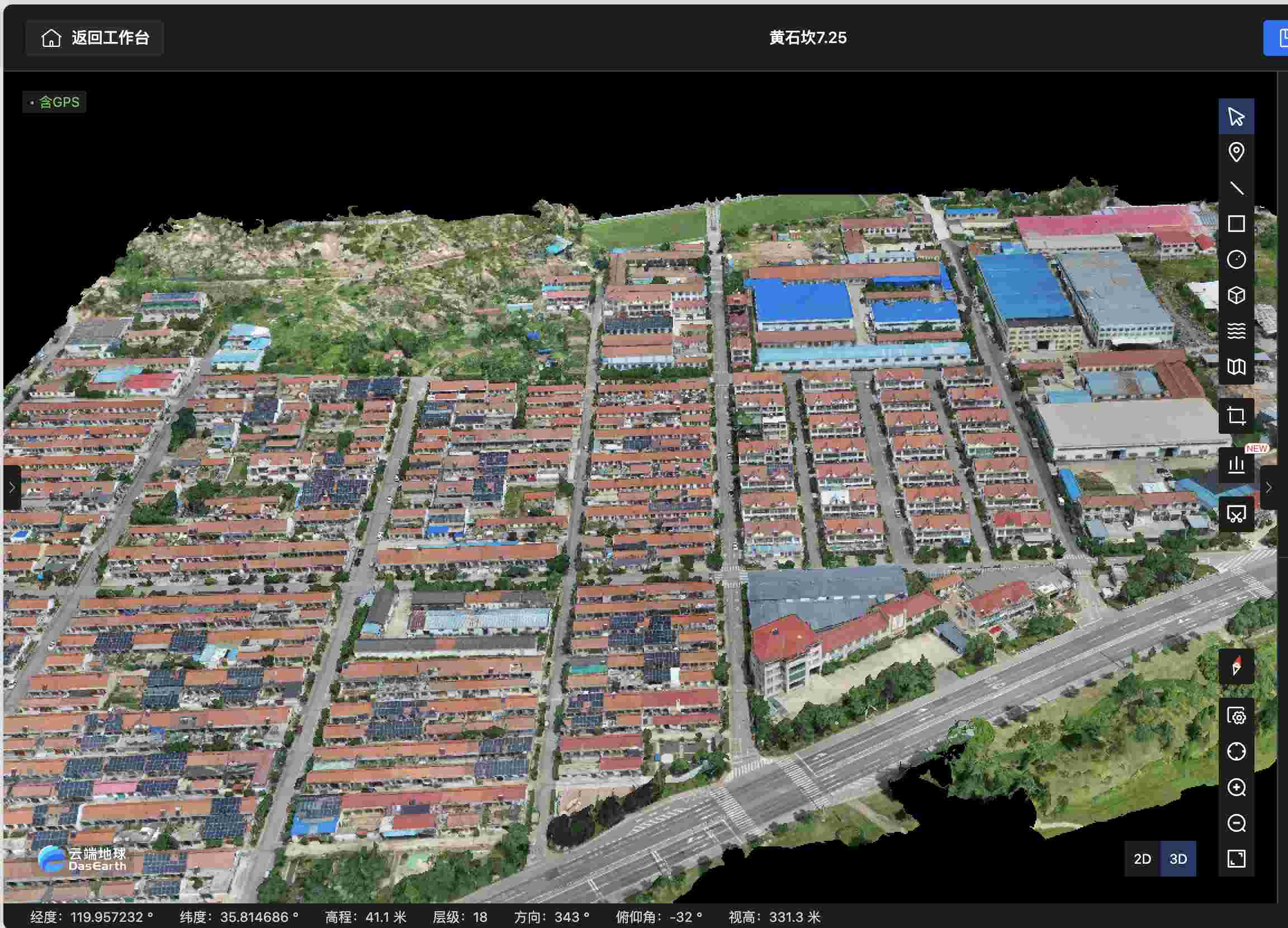Expand the left side panel chevron
The width and height of the screenshot is (1288, 928).
pos(12,487)
